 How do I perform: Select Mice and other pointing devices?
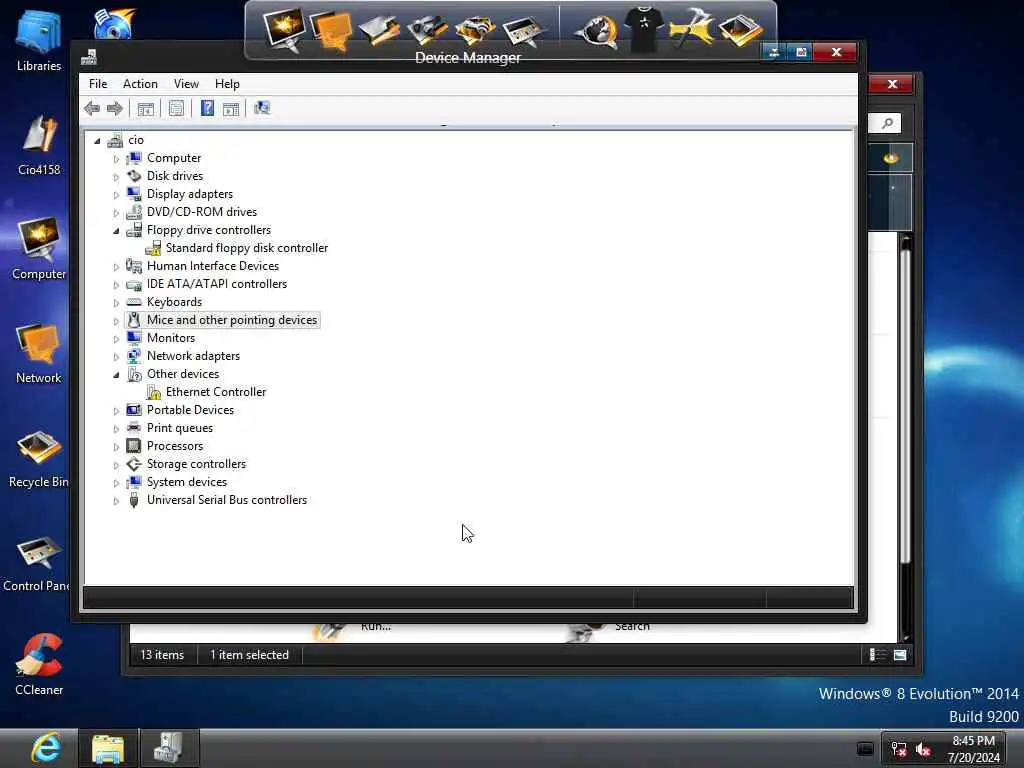pos(232,320)
